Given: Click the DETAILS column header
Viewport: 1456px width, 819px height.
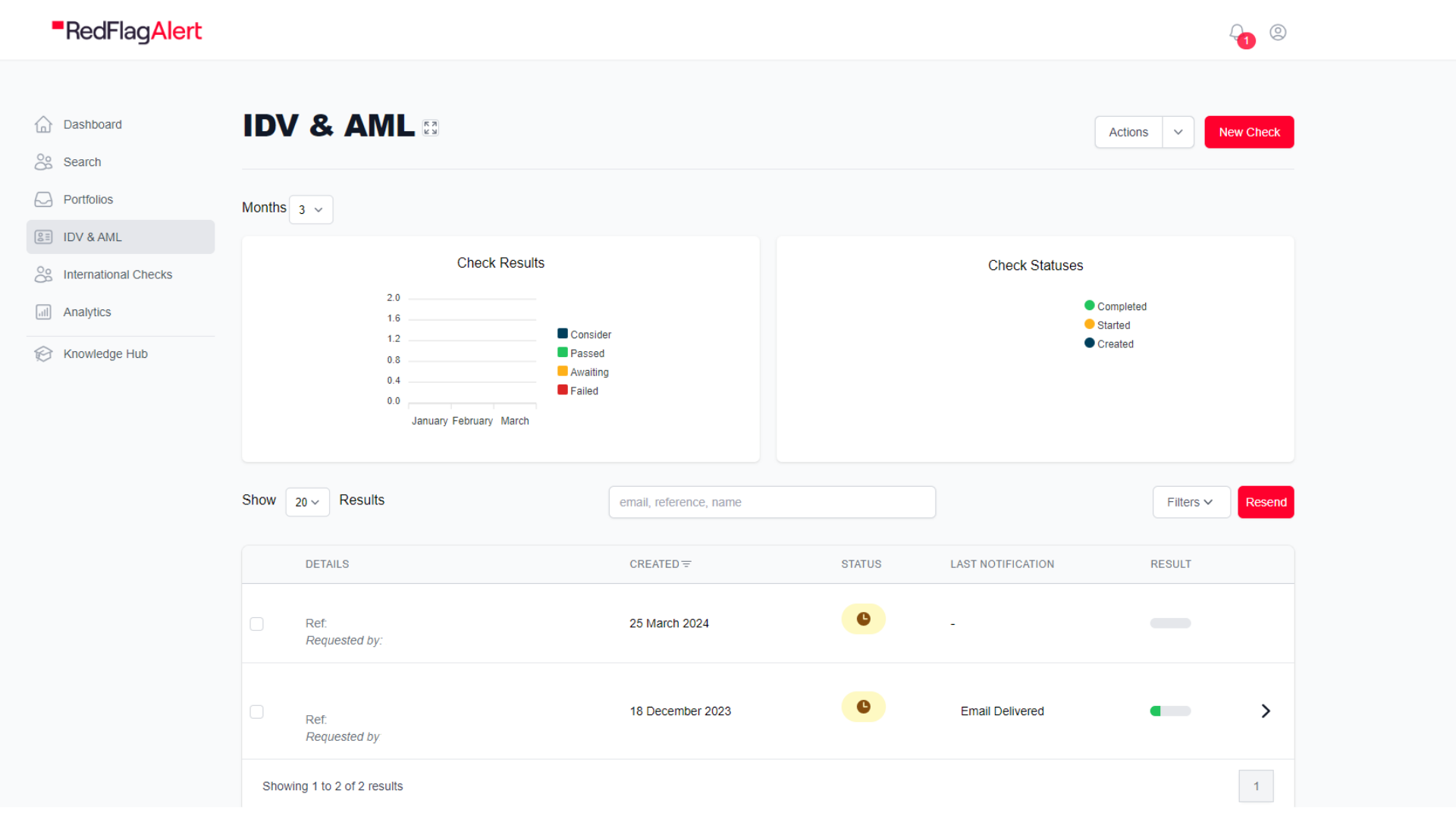Looking at the screenshot, I should click(x=327, y=564).
